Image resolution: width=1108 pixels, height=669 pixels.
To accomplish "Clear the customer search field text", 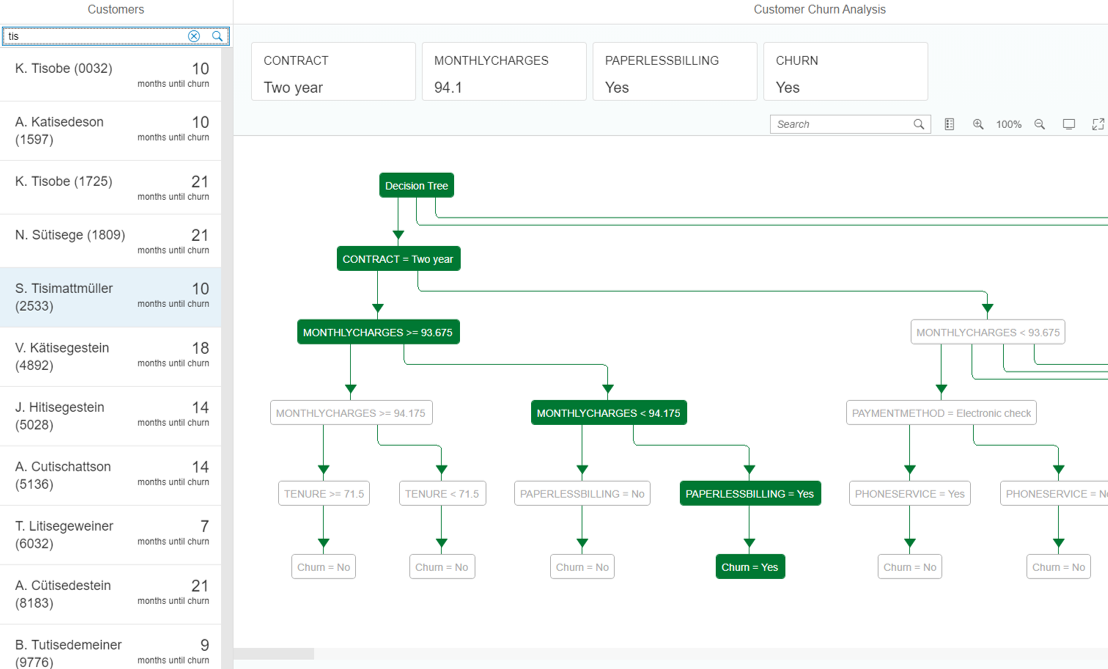I will click(194, 36).
